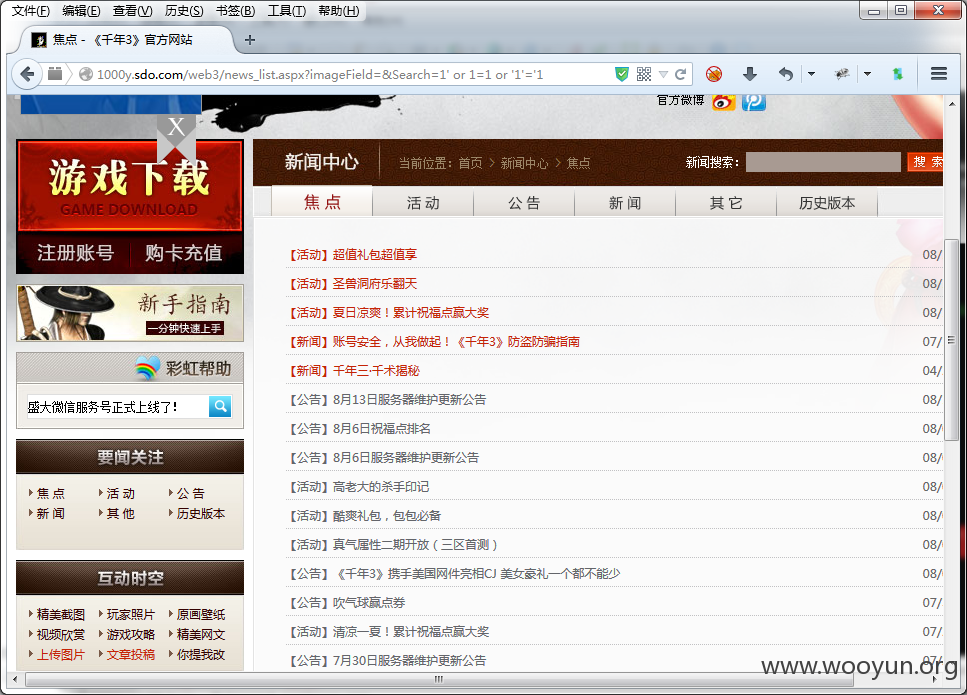Click the rainbow help search input
This screenshot has width=967, height=695.
117,406
